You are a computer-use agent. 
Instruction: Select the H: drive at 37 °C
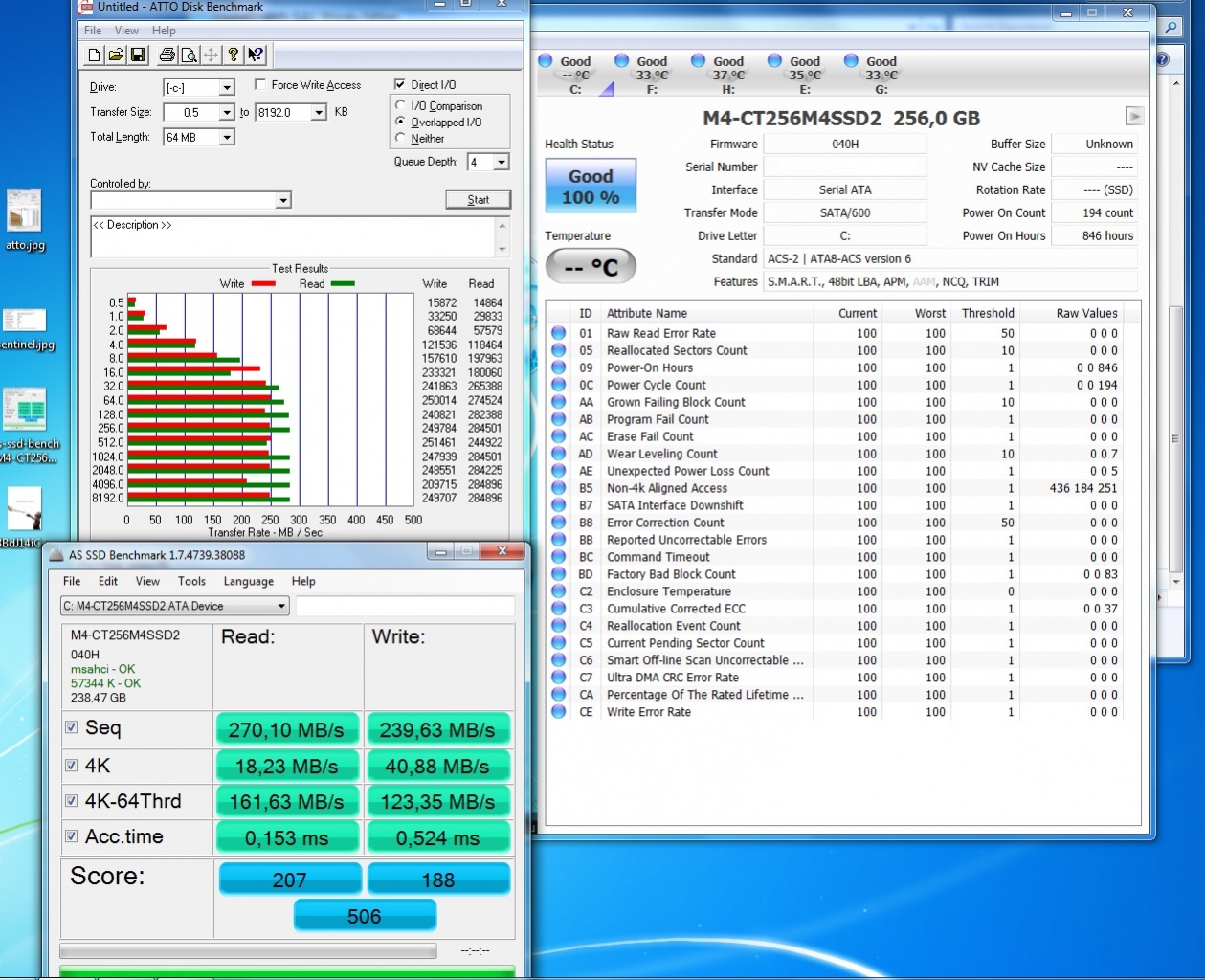pos(727,75)
